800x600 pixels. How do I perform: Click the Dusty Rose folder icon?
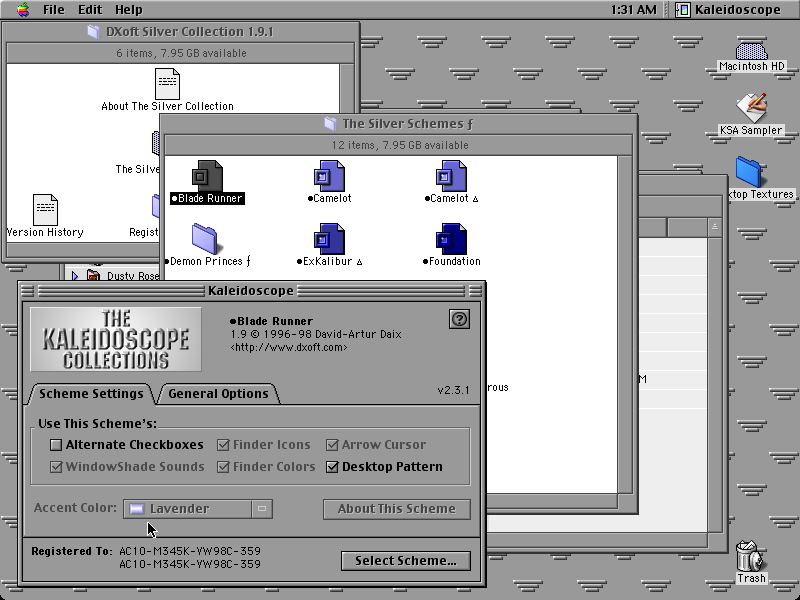93,276
